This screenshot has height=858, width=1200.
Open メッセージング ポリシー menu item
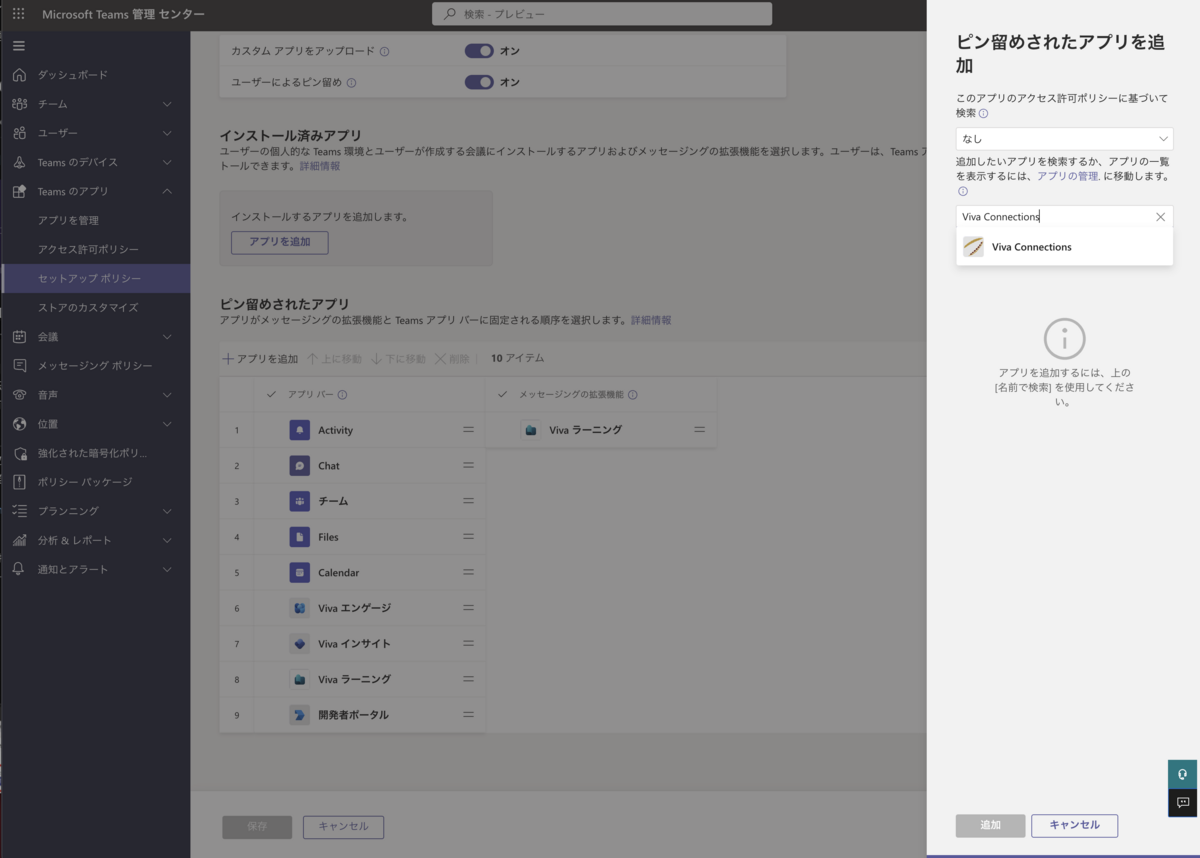coord(95,366)
